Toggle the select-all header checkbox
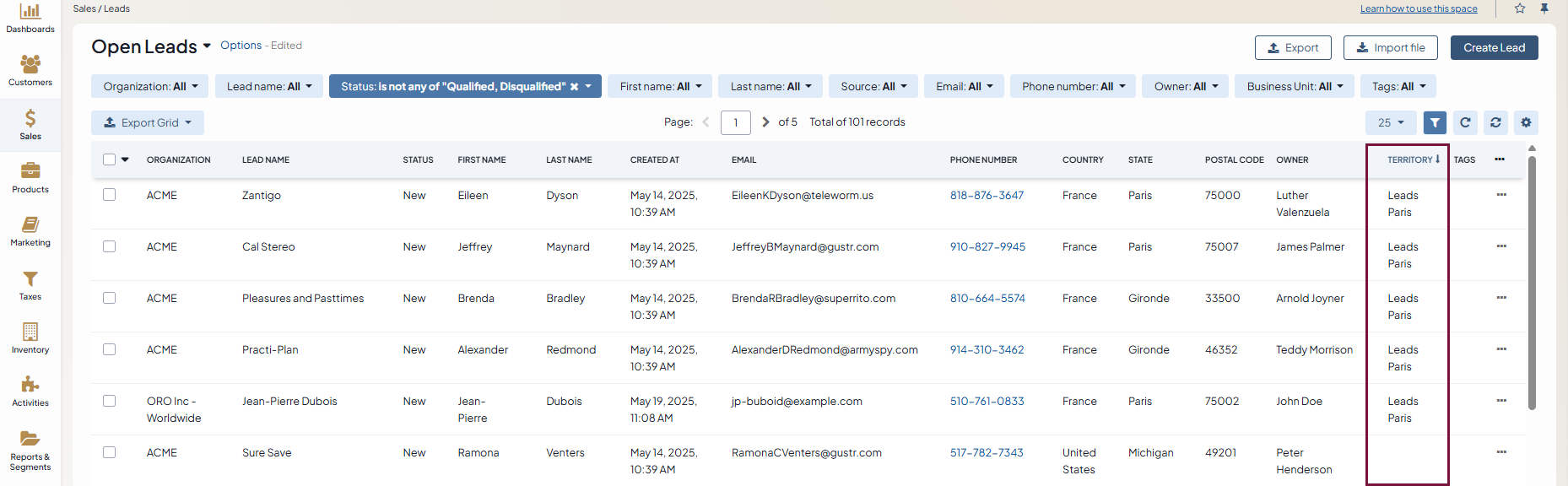This screenshot has height=486, width=1568. [x=109, y=159]
